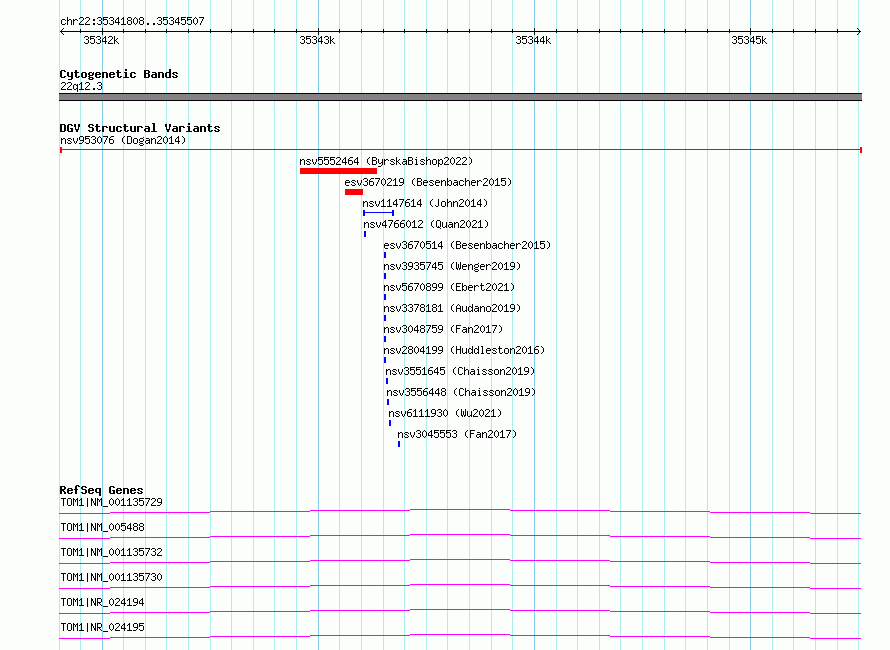The height and width of the screenshot is (650, 890).
Task: Select the TOM1|NR_024195 transcript label
Action: click(x=102, y=627)
